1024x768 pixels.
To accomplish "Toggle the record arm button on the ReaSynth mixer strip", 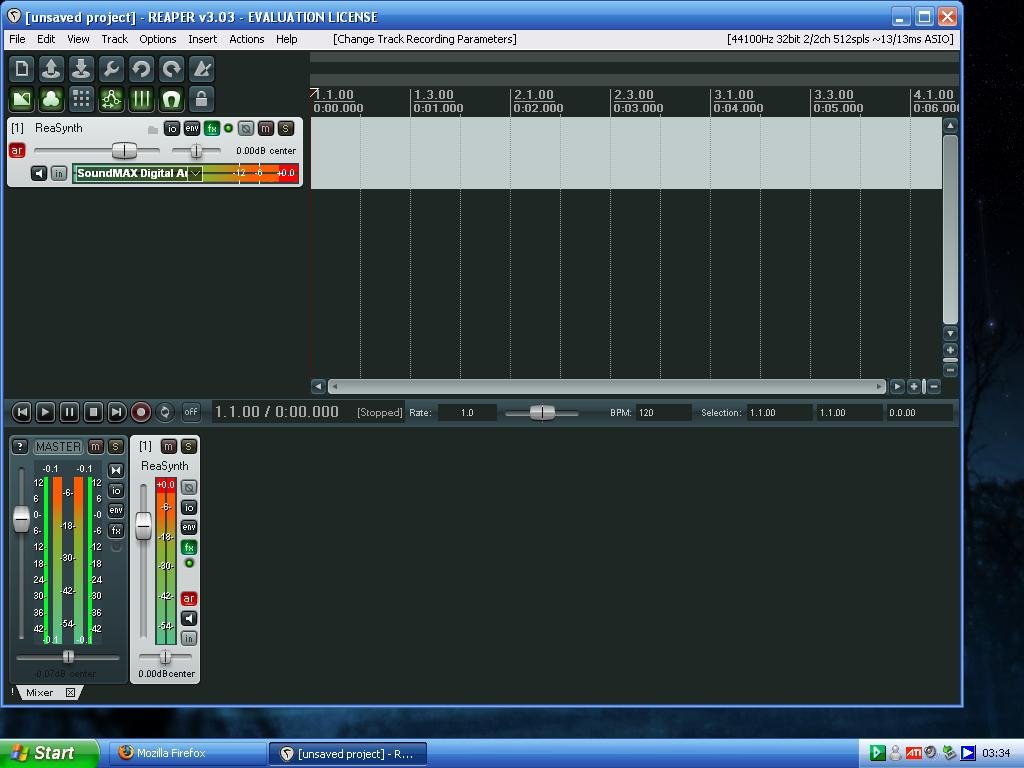I will click(189, 598).
